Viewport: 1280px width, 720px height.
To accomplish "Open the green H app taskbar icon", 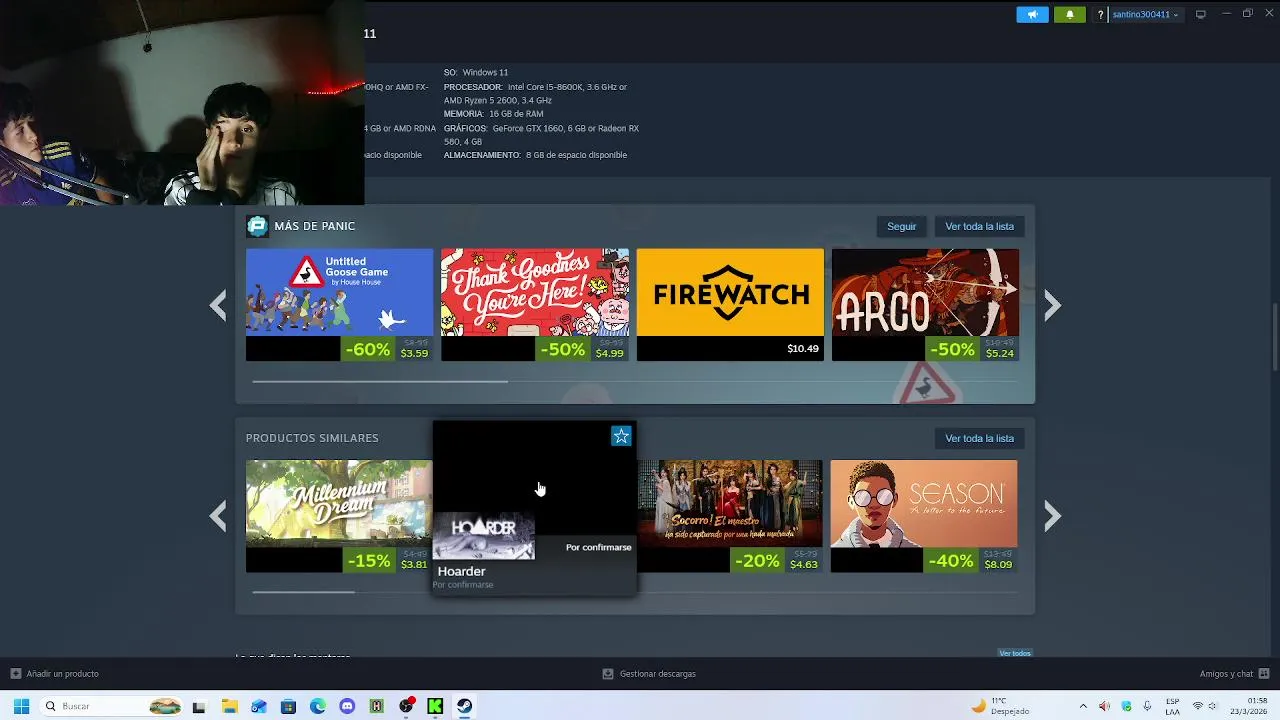I will point(377,706).
